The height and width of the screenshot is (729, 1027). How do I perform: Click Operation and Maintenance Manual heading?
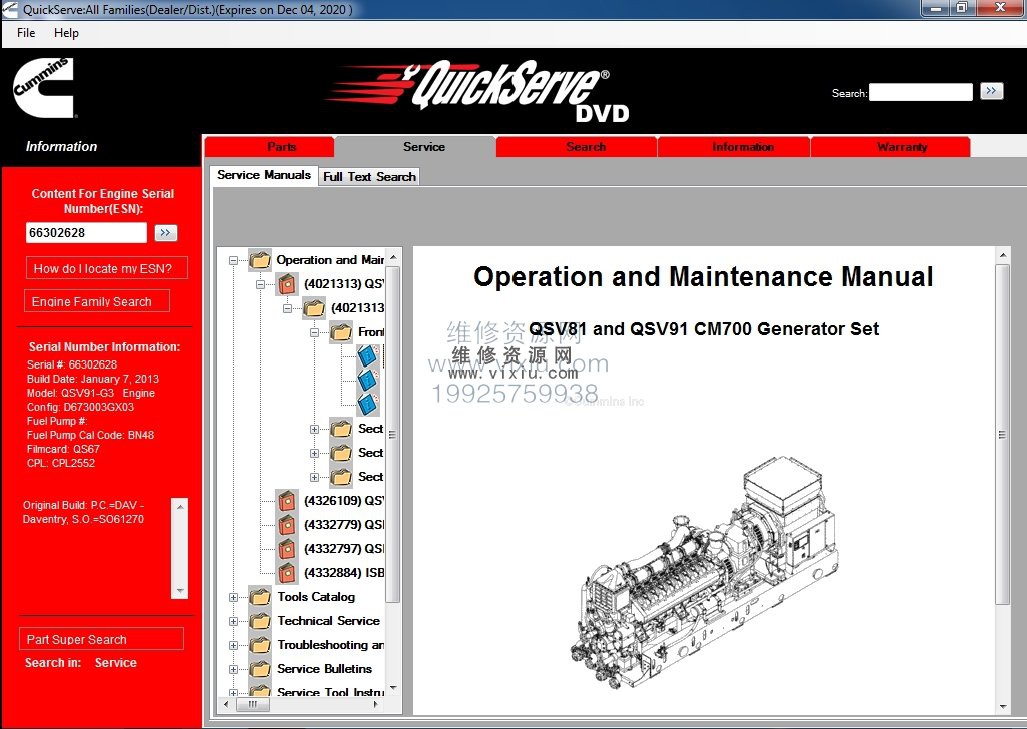pyautogui.click(x=703, y=276)
